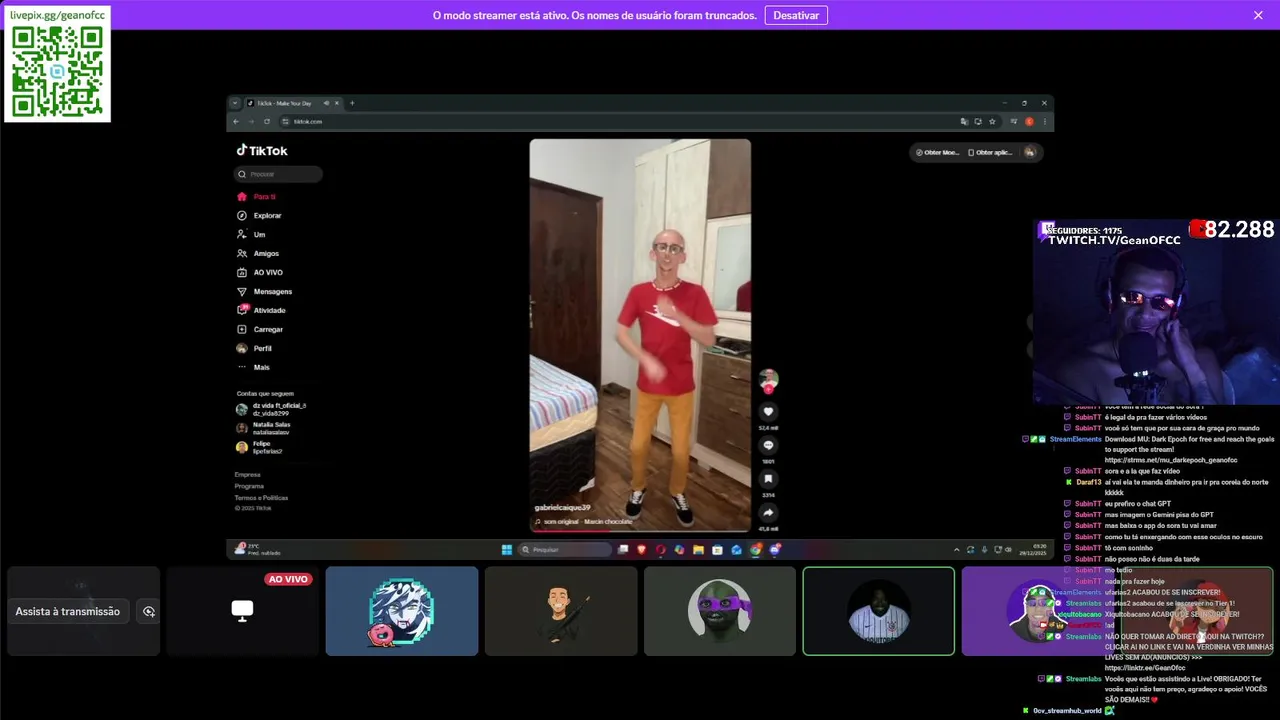Open followed account Natalia Salas
The image size is (1280, 720).
tap(263, 428)
